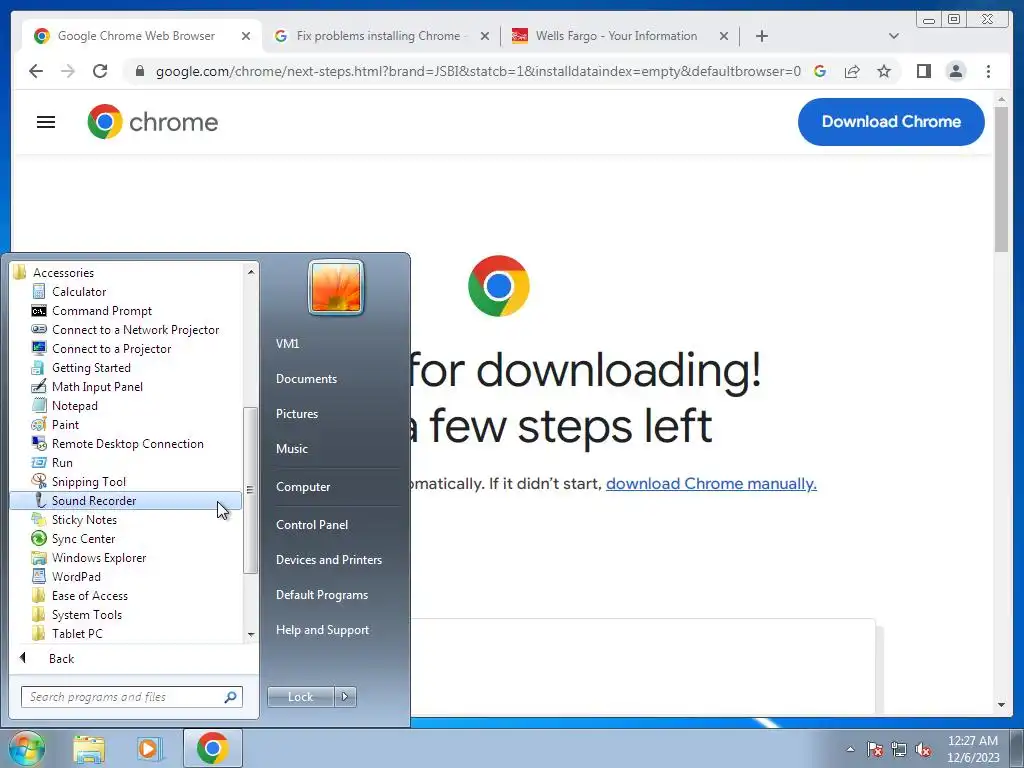
Task: Click the volume muted tray icon
Action: (x=923, y=750)
